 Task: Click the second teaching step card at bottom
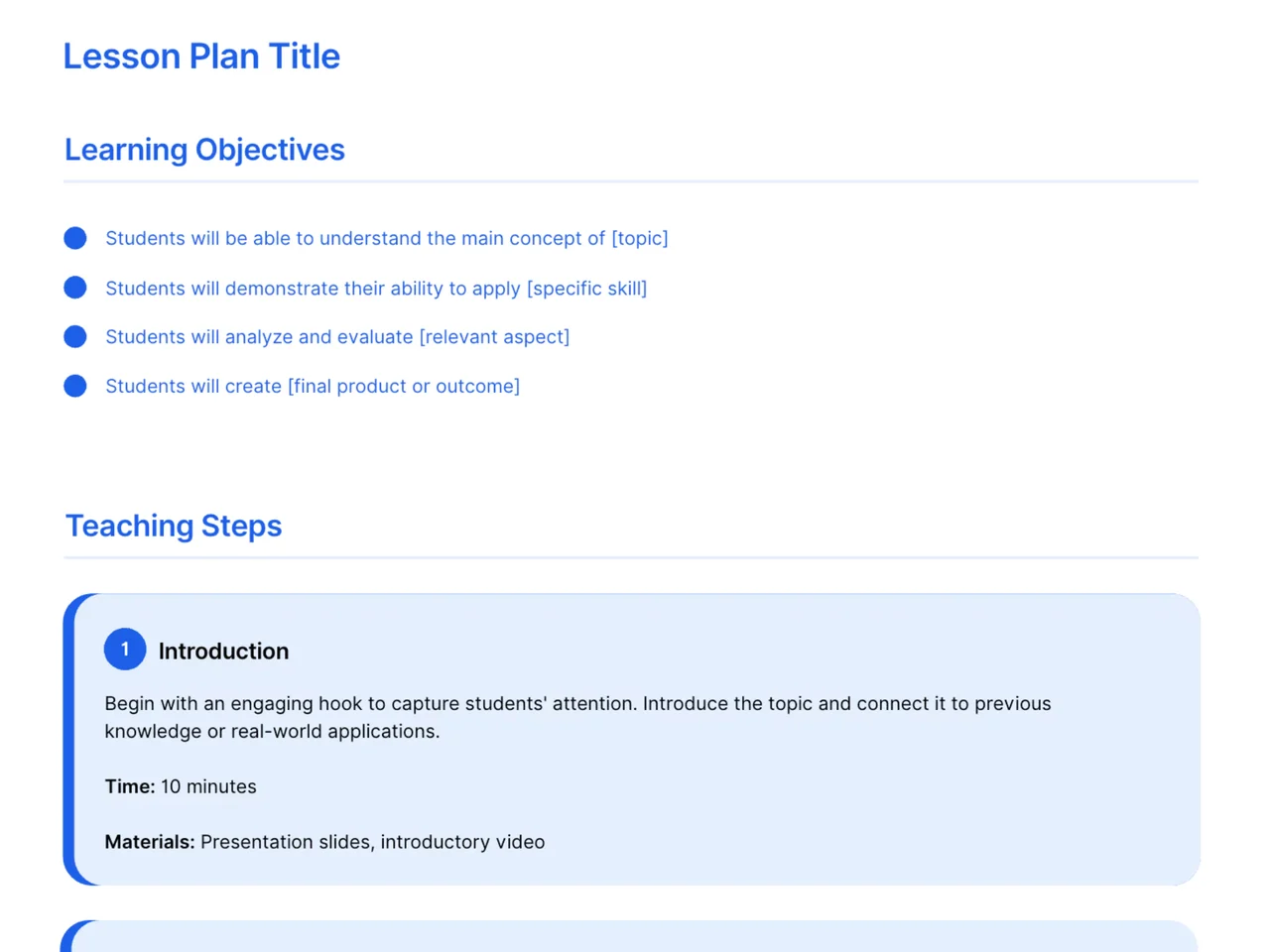[629, 936]
